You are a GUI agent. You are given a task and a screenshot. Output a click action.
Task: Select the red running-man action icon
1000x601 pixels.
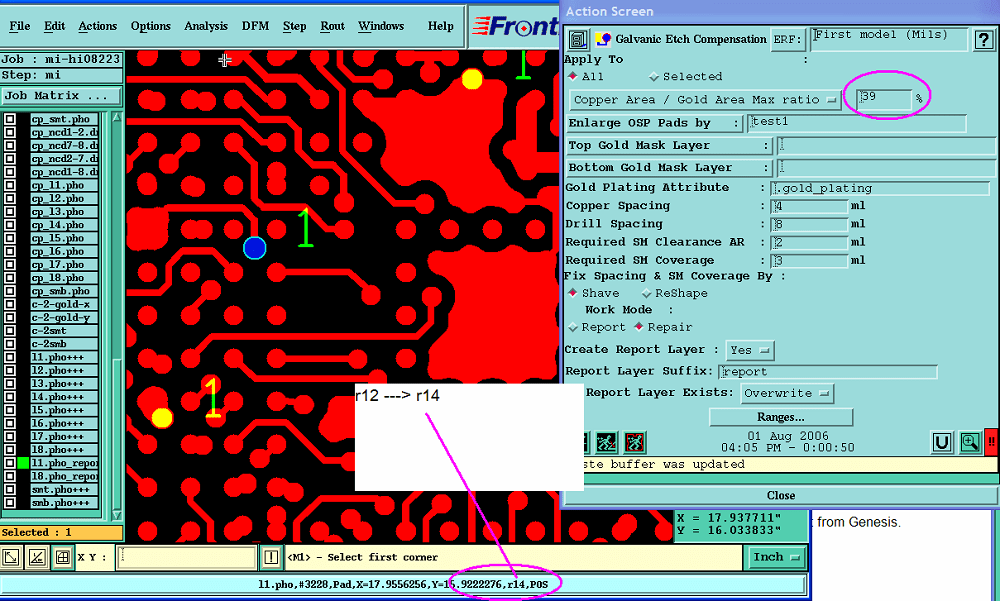[635, 442]
